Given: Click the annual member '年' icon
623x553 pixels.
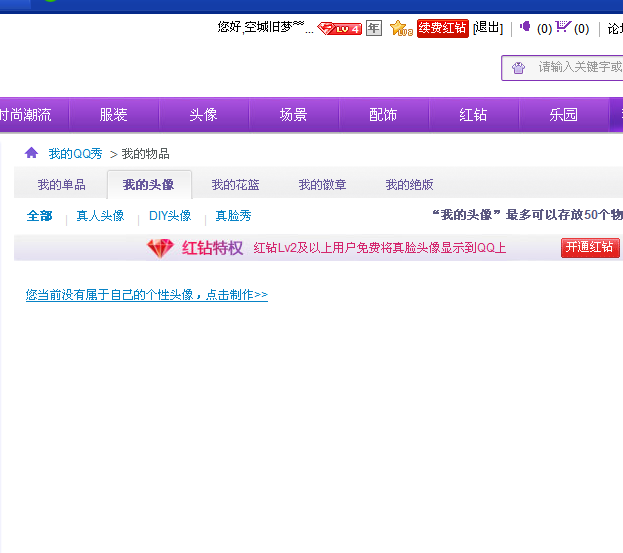Looking at the screenshot, I should [374, 28].
